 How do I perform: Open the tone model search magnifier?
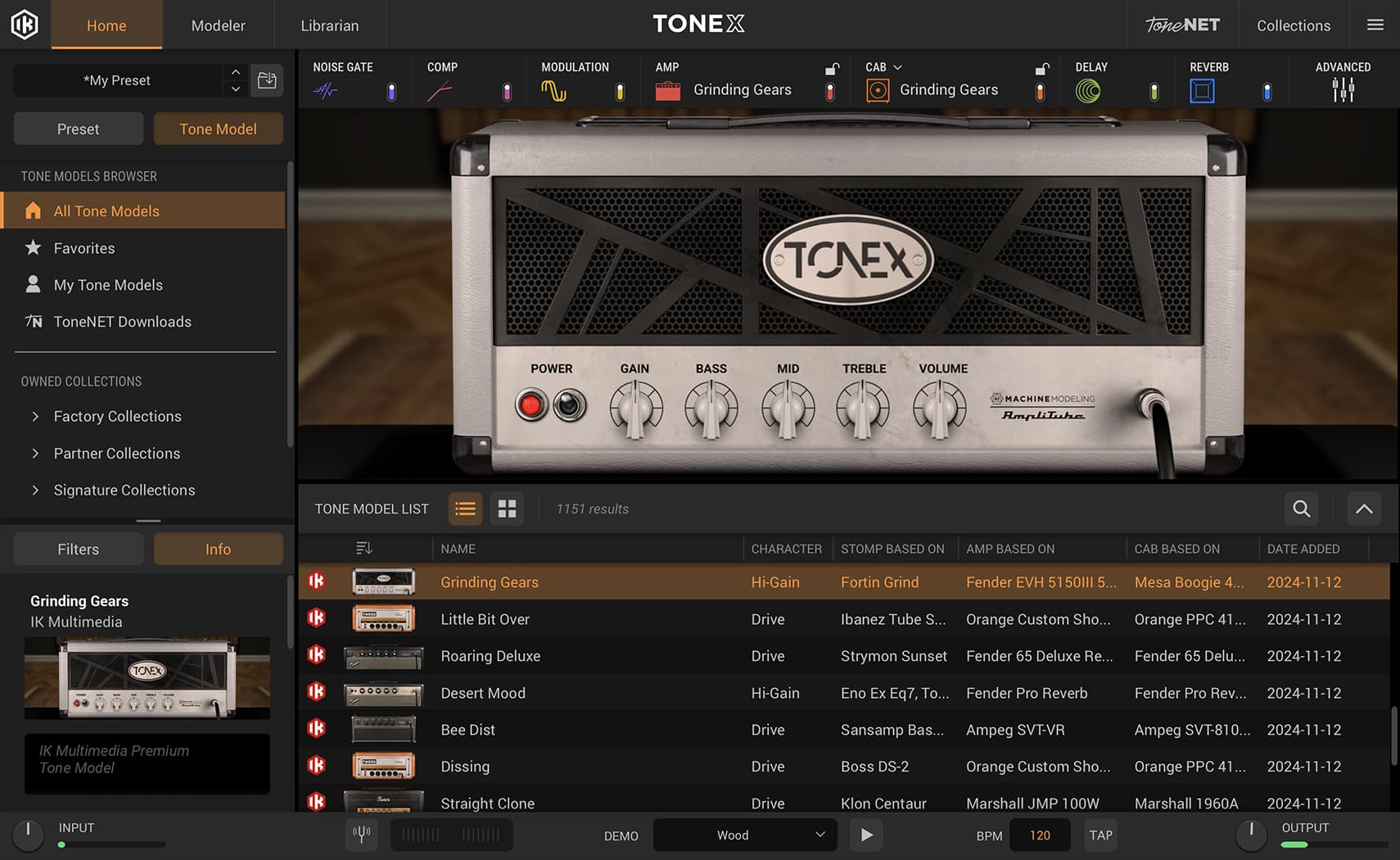[1302, 509]
